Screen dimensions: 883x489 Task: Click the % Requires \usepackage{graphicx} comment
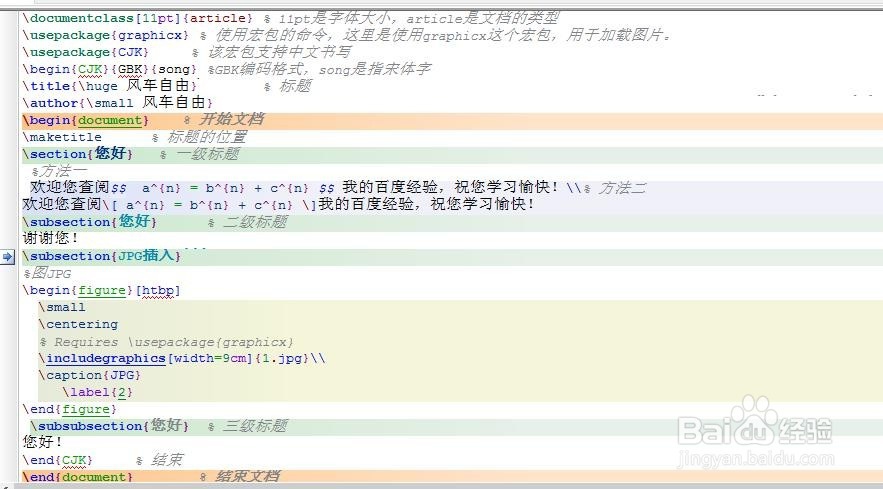tap(167, 342)
